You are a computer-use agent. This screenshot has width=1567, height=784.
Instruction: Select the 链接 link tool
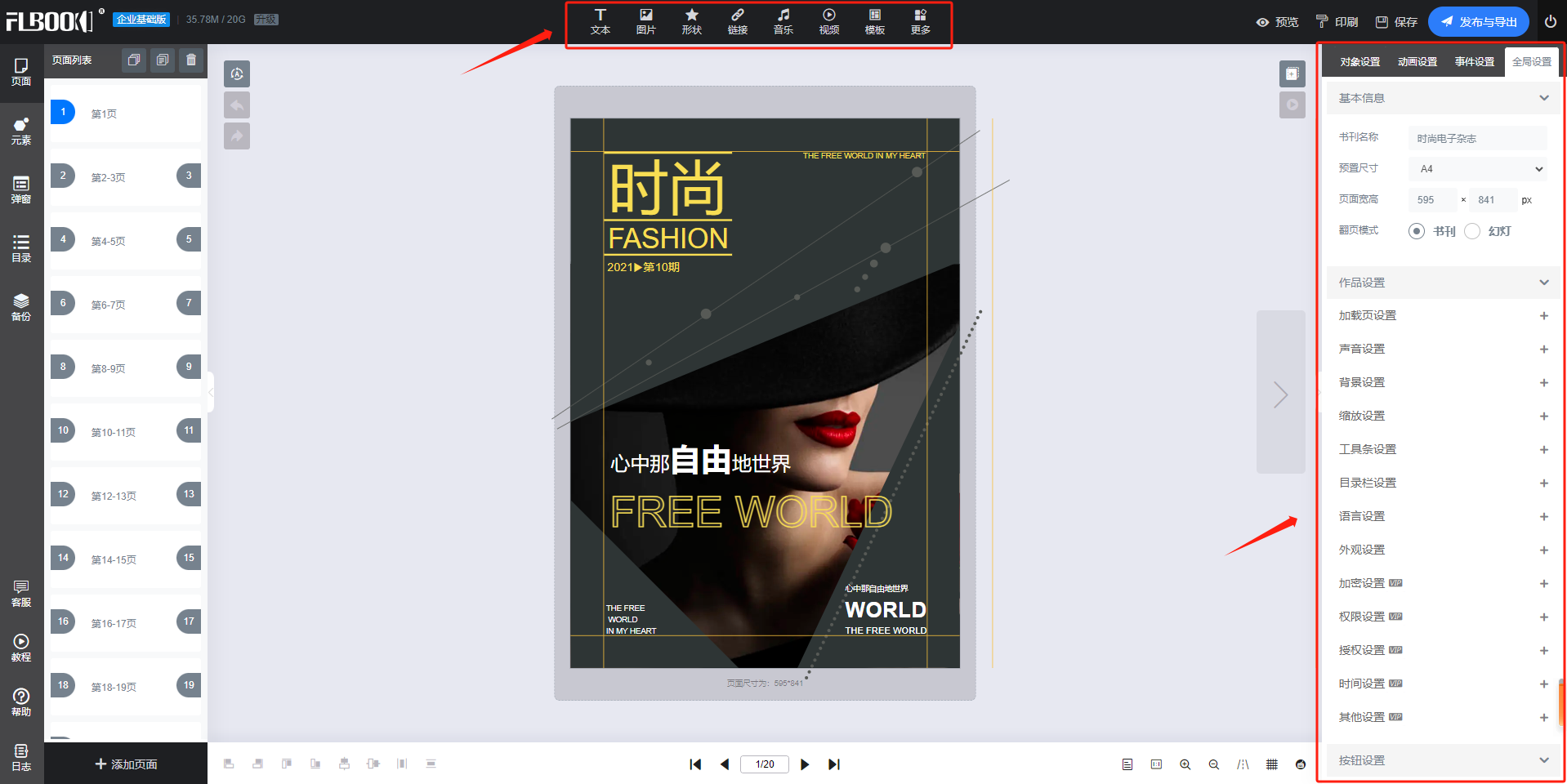tap(738, 22)
